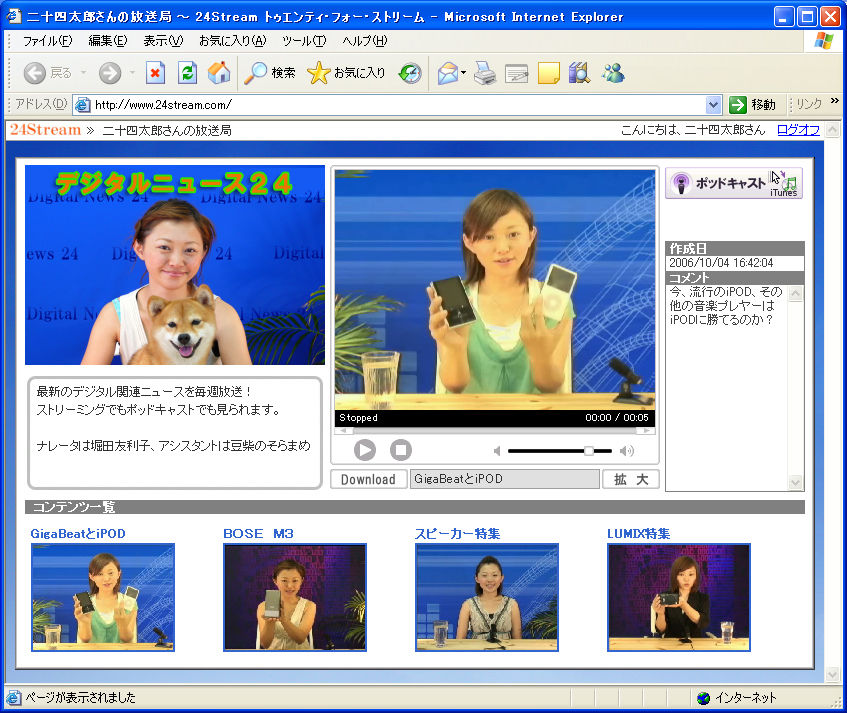847x713 pixels.
Task: Click the Download button
Action: click(x=368, y=479)
